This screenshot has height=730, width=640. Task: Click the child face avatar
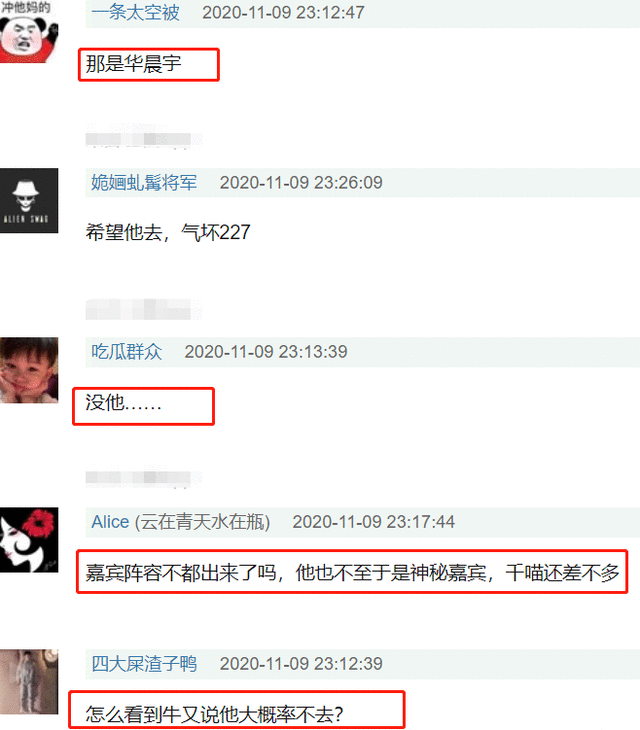click(x=29, y=370)
